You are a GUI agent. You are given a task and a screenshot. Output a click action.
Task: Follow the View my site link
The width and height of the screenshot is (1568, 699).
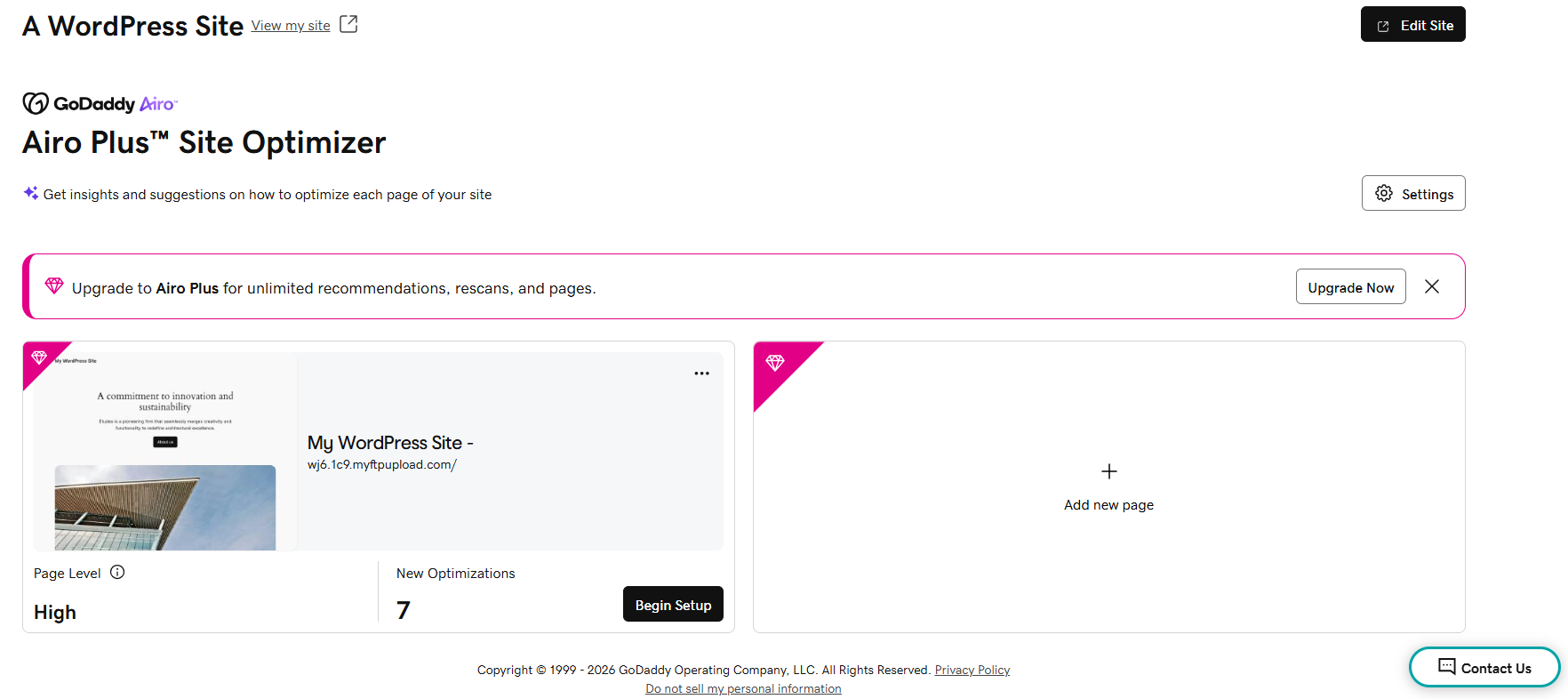point(291,26)
